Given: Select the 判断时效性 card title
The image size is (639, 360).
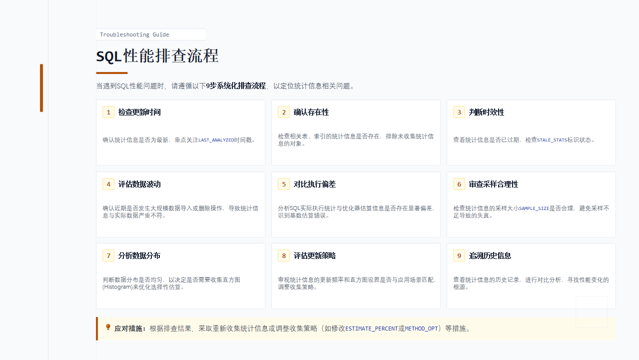Looking at the screenshot, I should point(486,112).
